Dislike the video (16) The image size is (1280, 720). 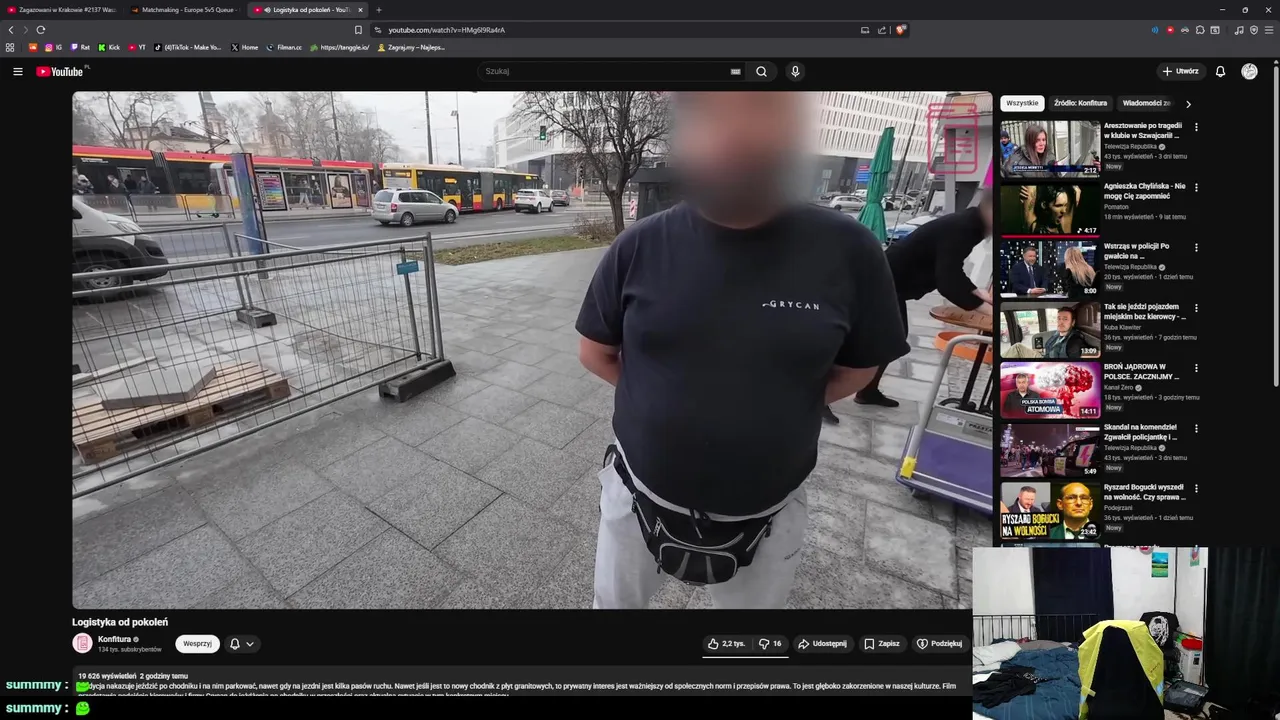pyautogui.click(x=770, y=644)
